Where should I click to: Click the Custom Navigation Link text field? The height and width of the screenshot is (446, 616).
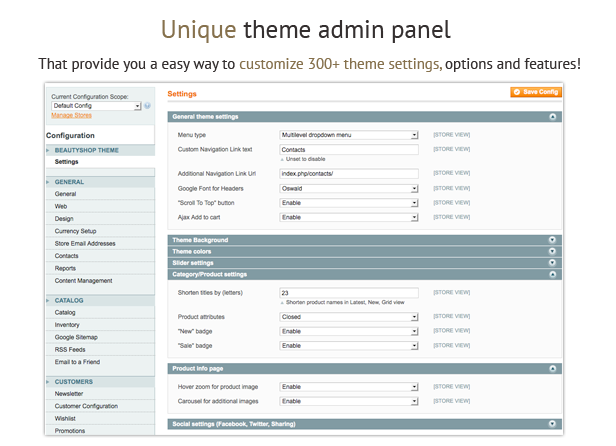point(349,149)
